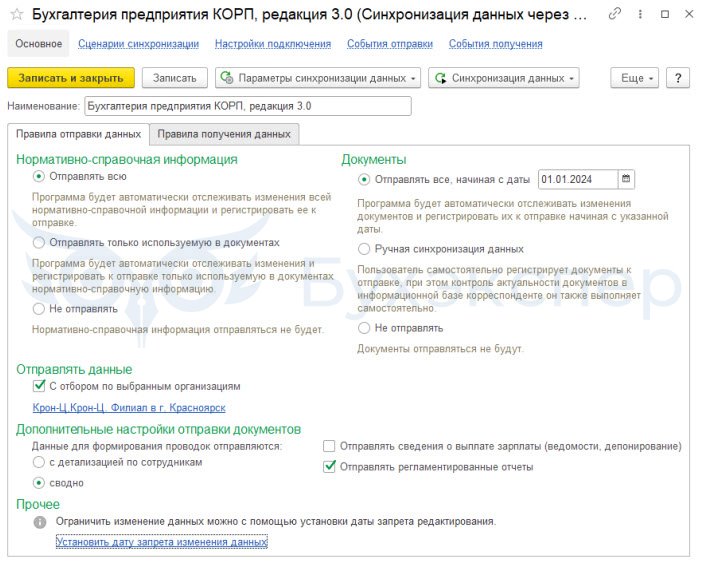Click the Записать button
This screenshot has height=564, width=703.
pos(175,78)
